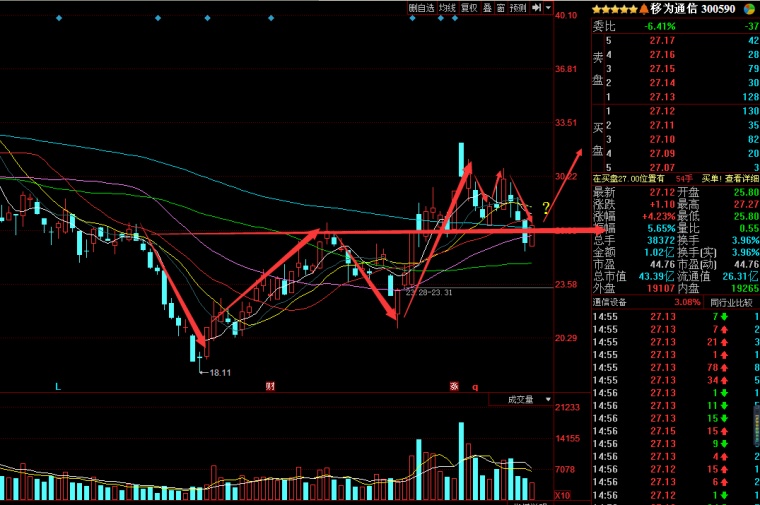Click 删自选 to remove from watchlist

[x=421, y=8]
